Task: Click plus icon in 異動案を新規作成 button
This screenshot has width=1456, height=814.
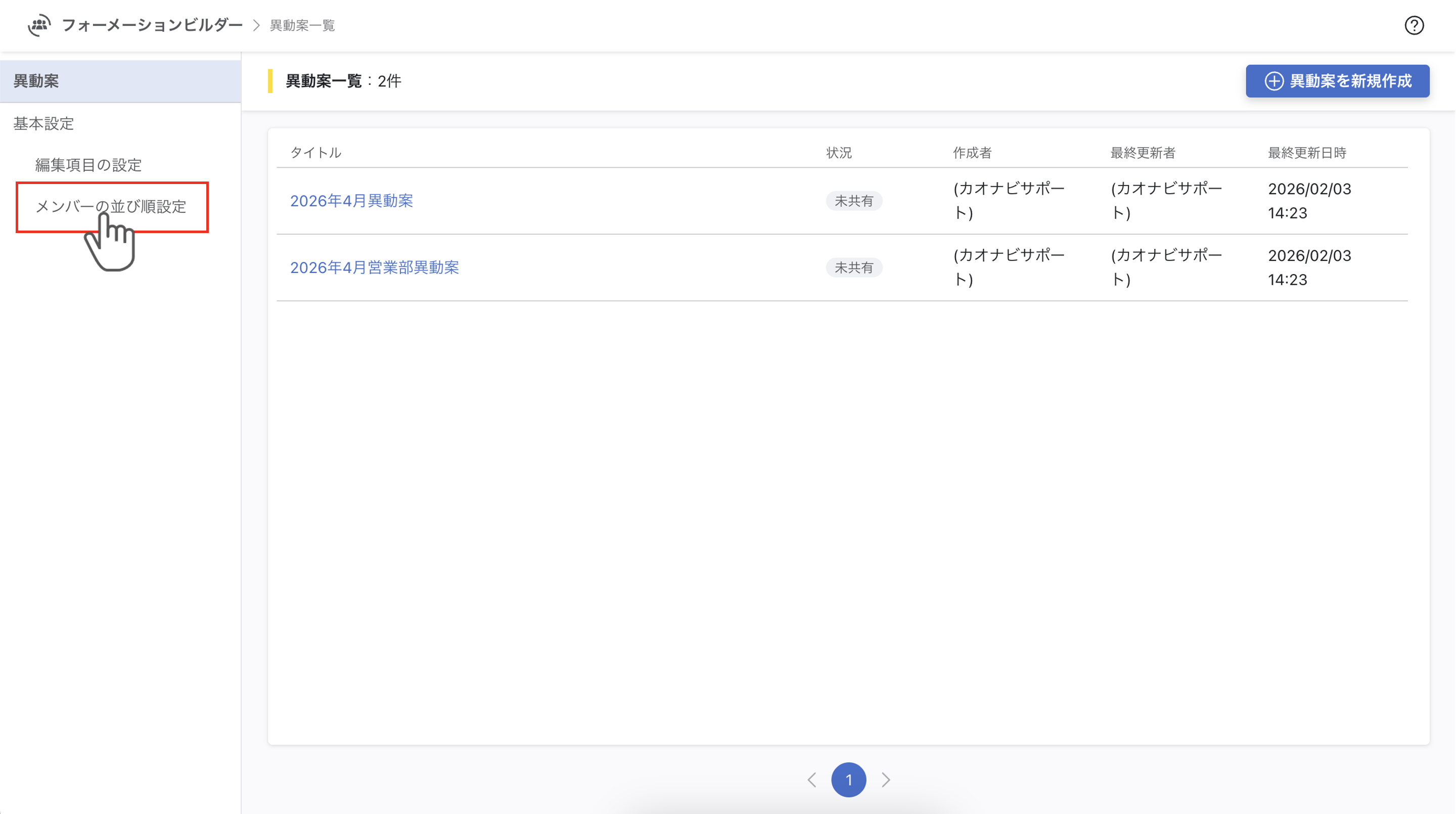Action: [1273, 81]
